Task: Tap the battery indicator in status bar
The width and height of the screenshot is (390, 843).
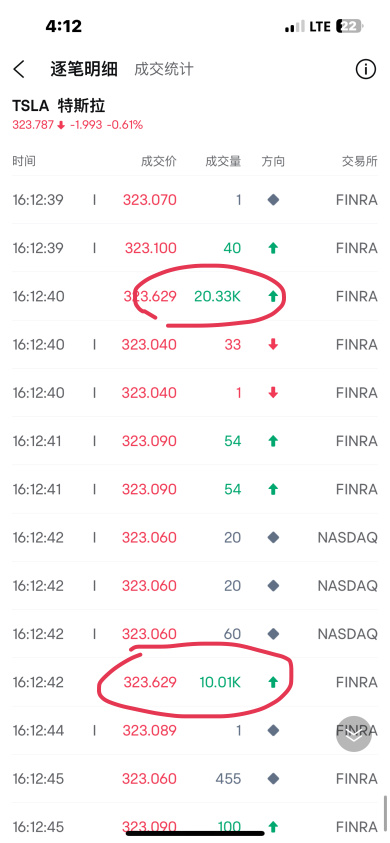Action: pos(350,26)
